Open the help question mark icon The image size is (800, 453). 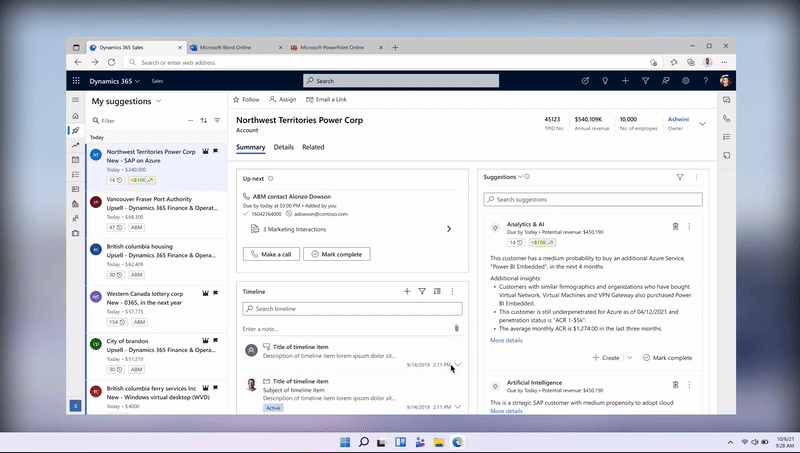click(705, 81)
